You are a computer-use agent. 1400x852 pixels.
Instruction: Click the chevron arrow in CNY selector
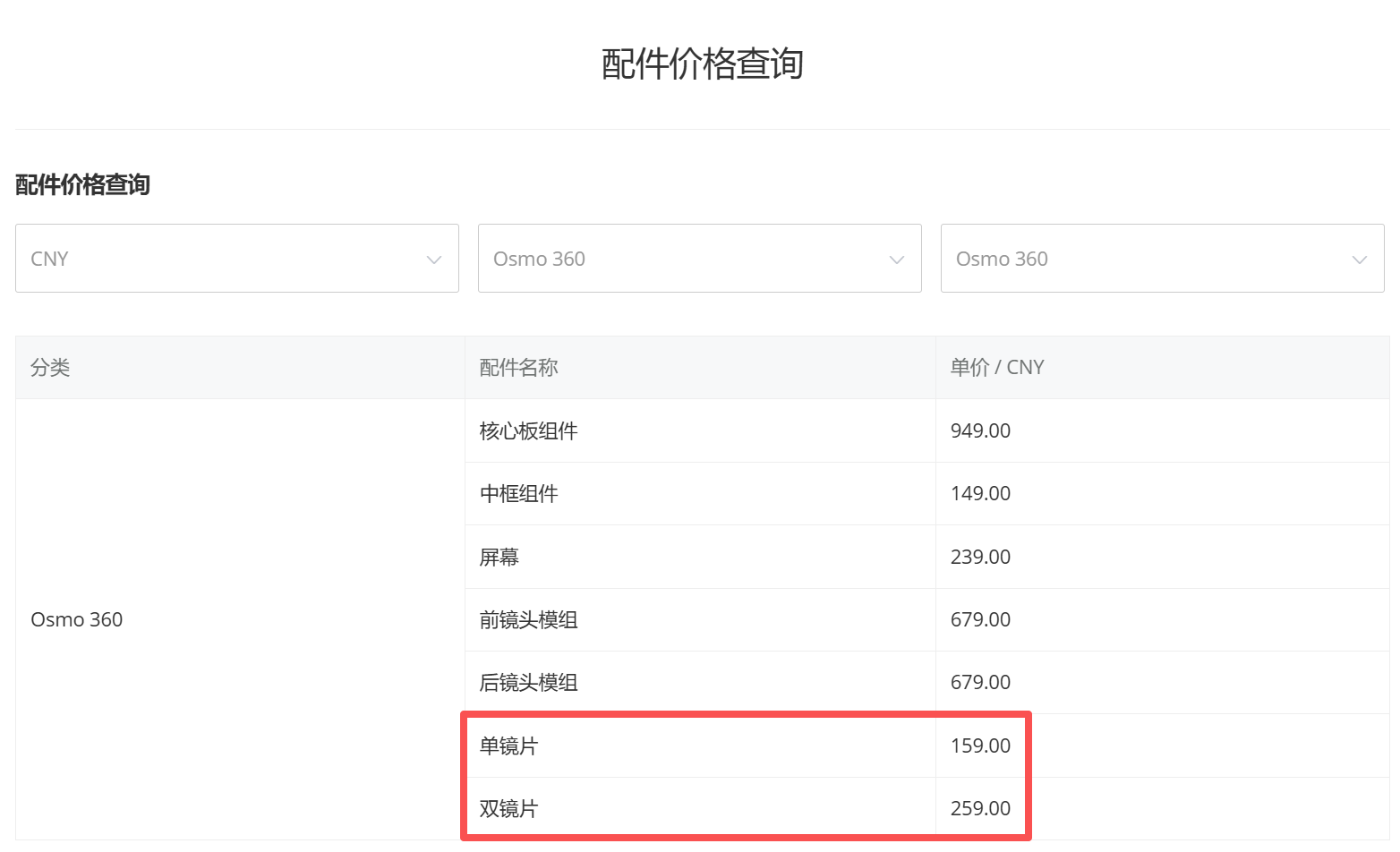434,260
